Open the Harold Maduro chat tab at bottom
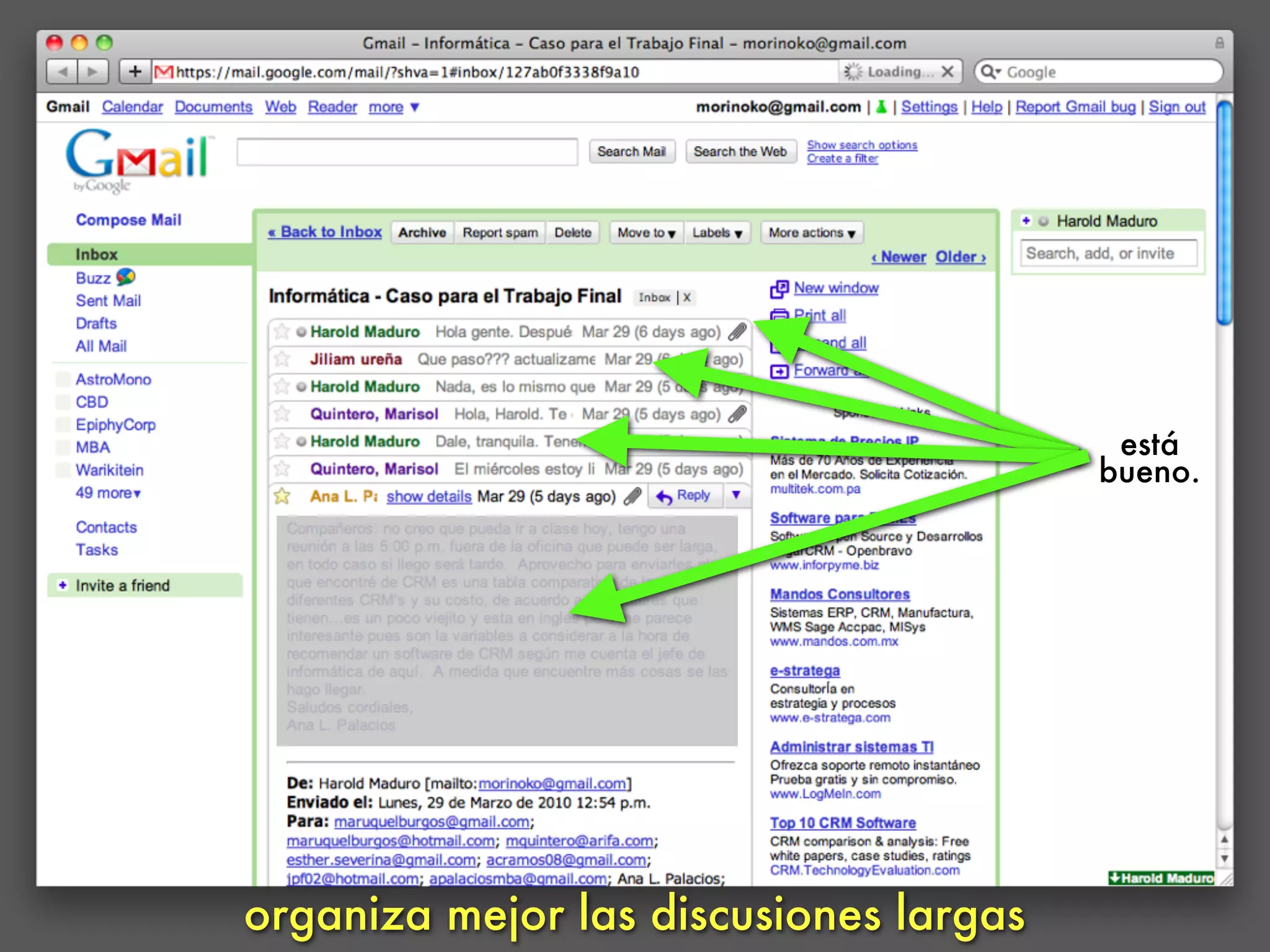Screen dimensions: 1270x952 (1161, 878)
